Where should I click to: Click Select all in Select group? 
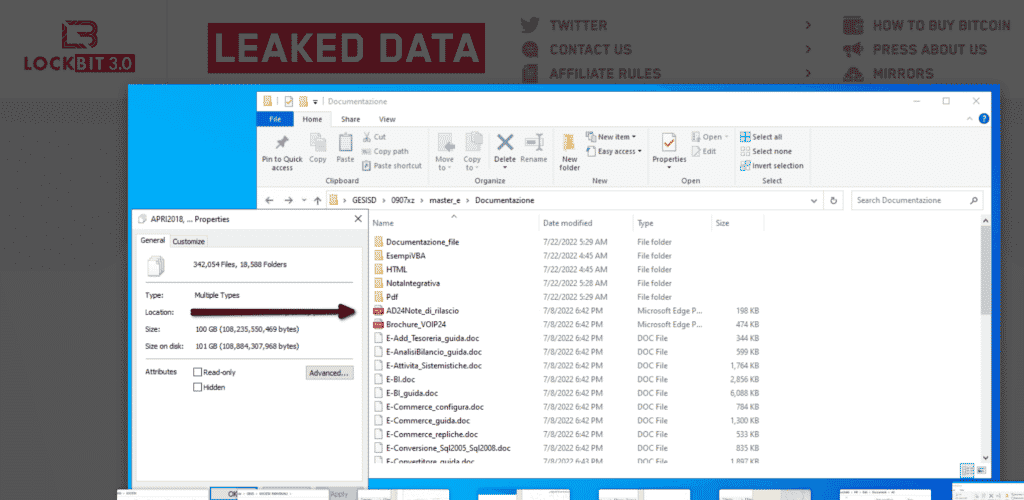pyautogui.click(x=761, y=137)
